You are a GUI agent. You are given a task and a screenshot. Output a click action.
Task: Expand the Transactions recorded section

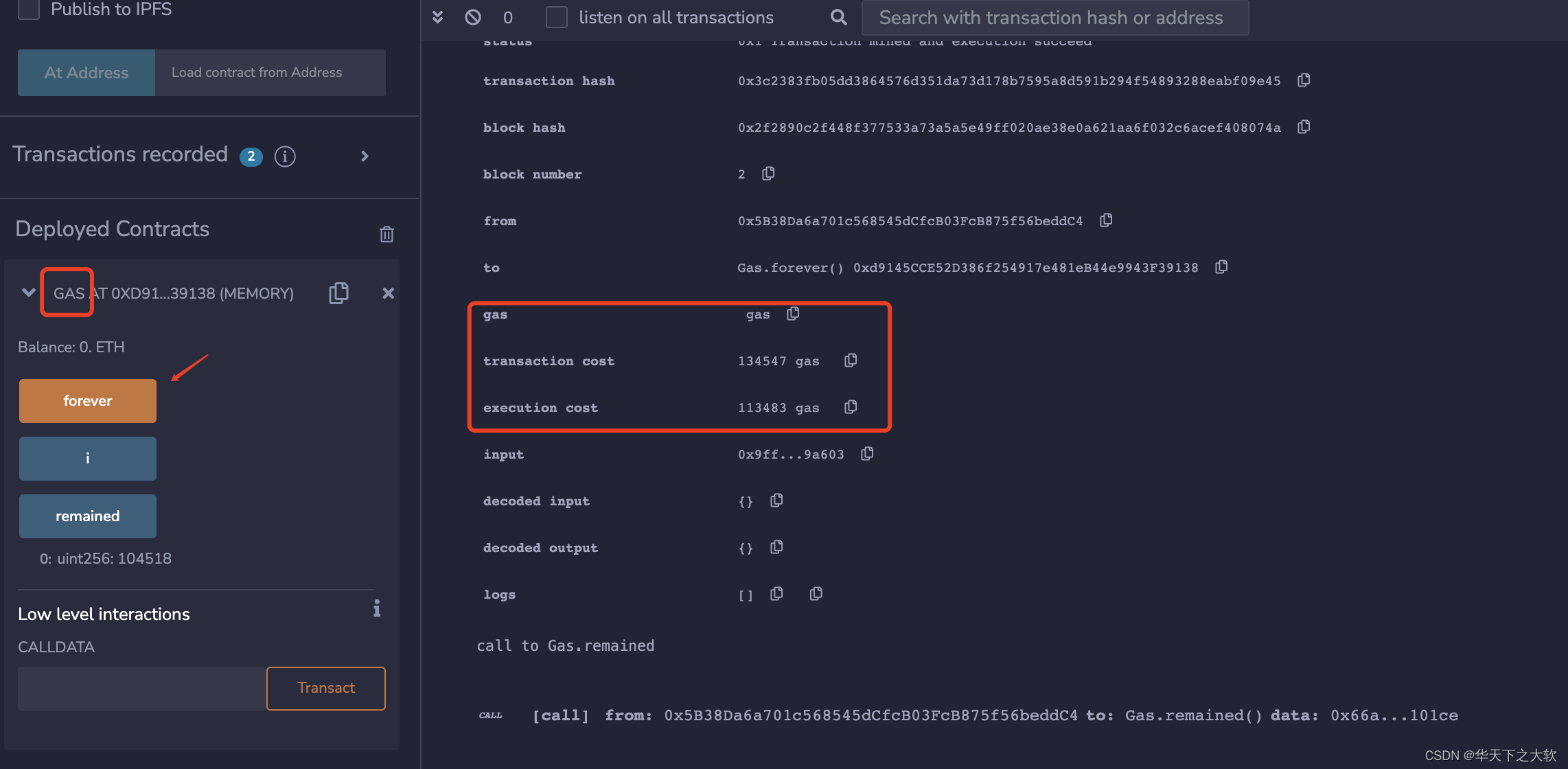click(x=365, y=157)
